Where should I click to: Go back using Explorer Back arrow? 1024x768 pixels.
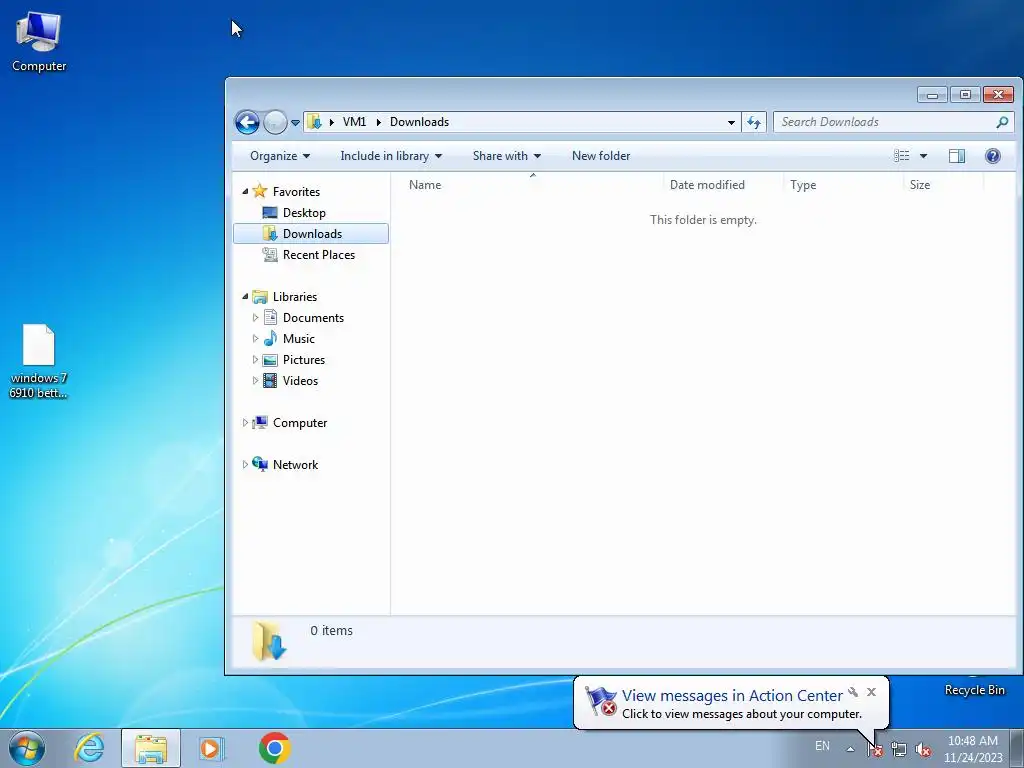click(x=248, y=122)
